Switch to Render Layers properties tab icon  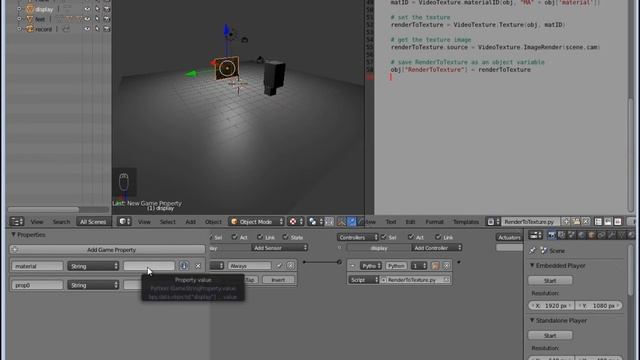[x=562, y=235]
